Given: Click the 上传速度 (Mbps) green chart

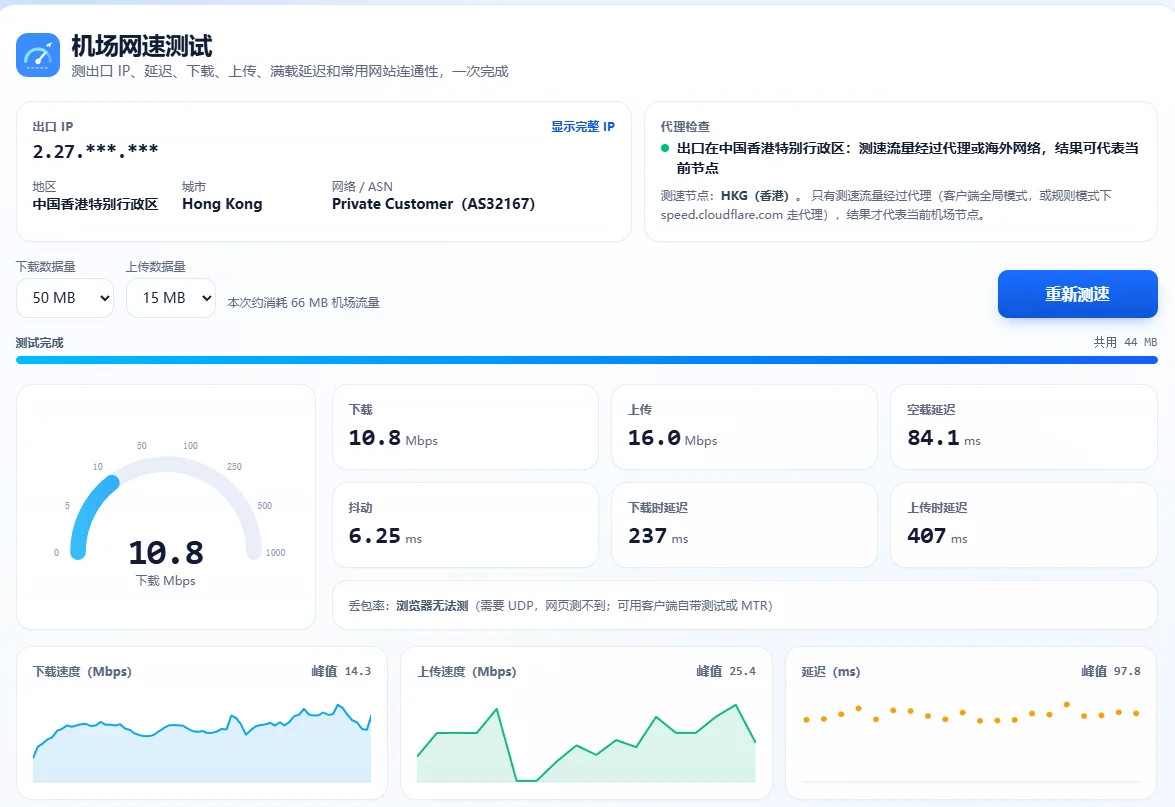Looking at the screenshot, I should click(x=586, y=743).
